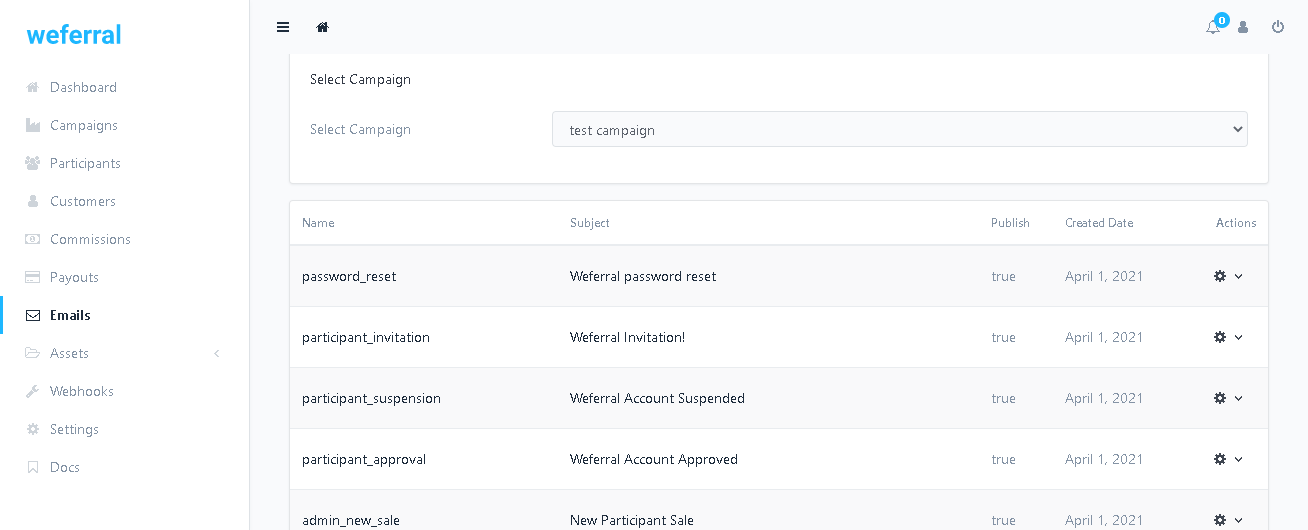This screenshot has width=1308, height=530.
Task: Click the user profile icon
Action: tap(1243, 27)
